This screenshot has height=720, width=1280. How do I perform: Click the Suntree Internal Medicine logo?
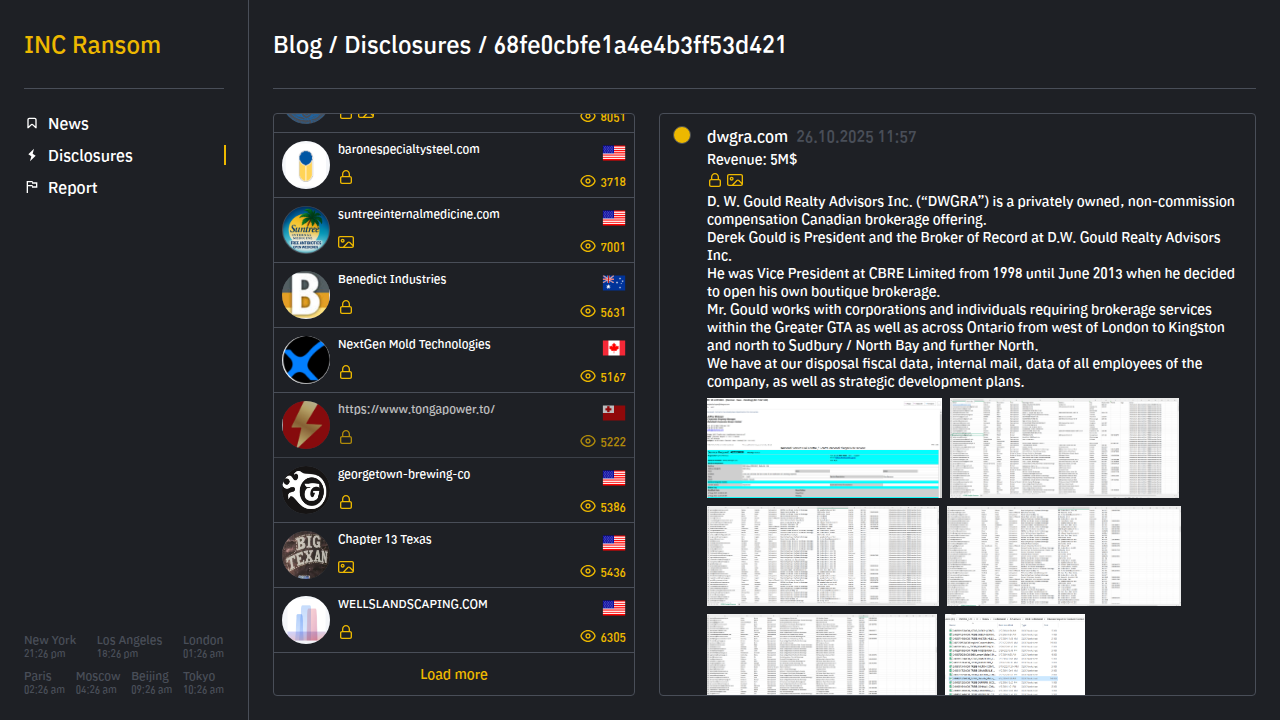(x=306, y=230)
